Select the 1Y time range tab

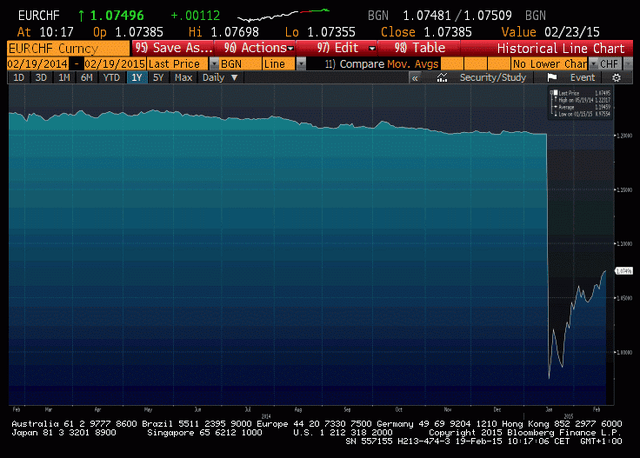(x=137, y=78)
